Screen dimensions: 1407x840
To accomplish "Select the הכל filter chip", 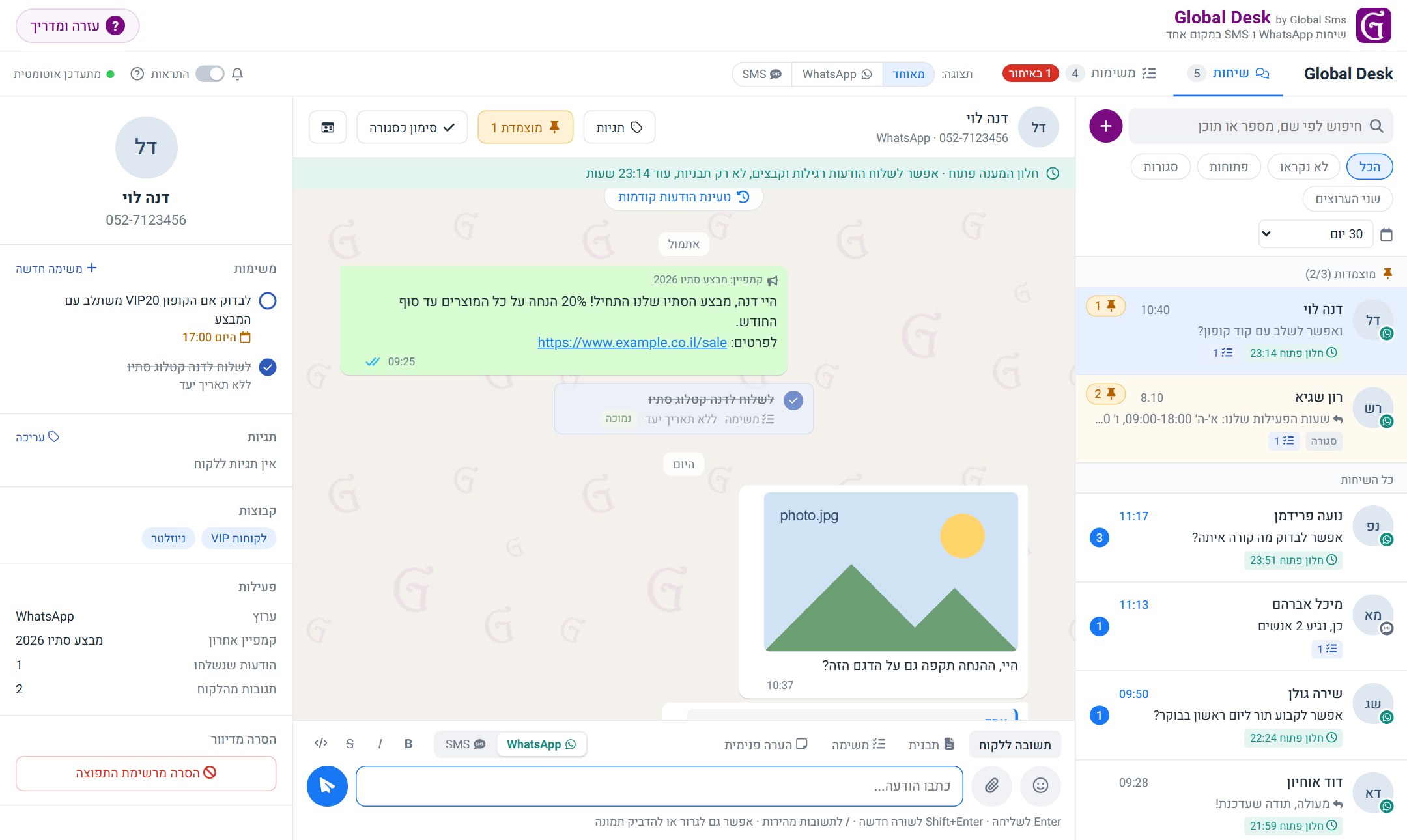I will click(x=1369, y=167).
